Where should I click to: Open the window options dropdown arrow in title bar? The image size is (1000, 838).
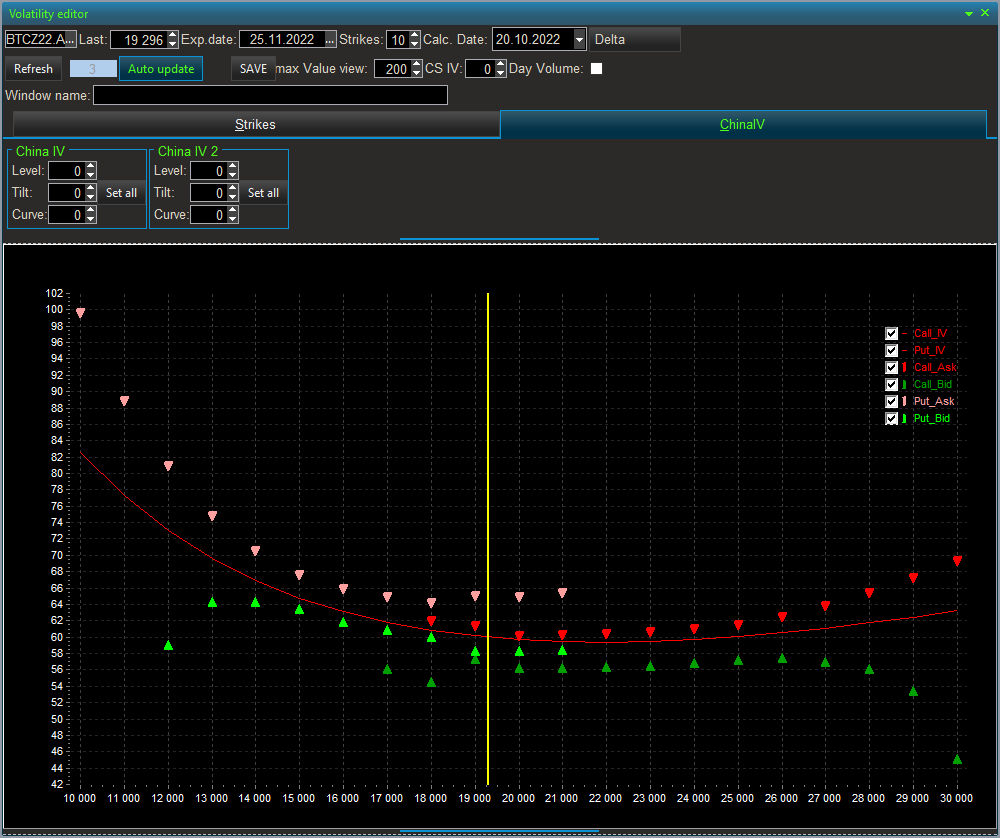coord(969,13)
